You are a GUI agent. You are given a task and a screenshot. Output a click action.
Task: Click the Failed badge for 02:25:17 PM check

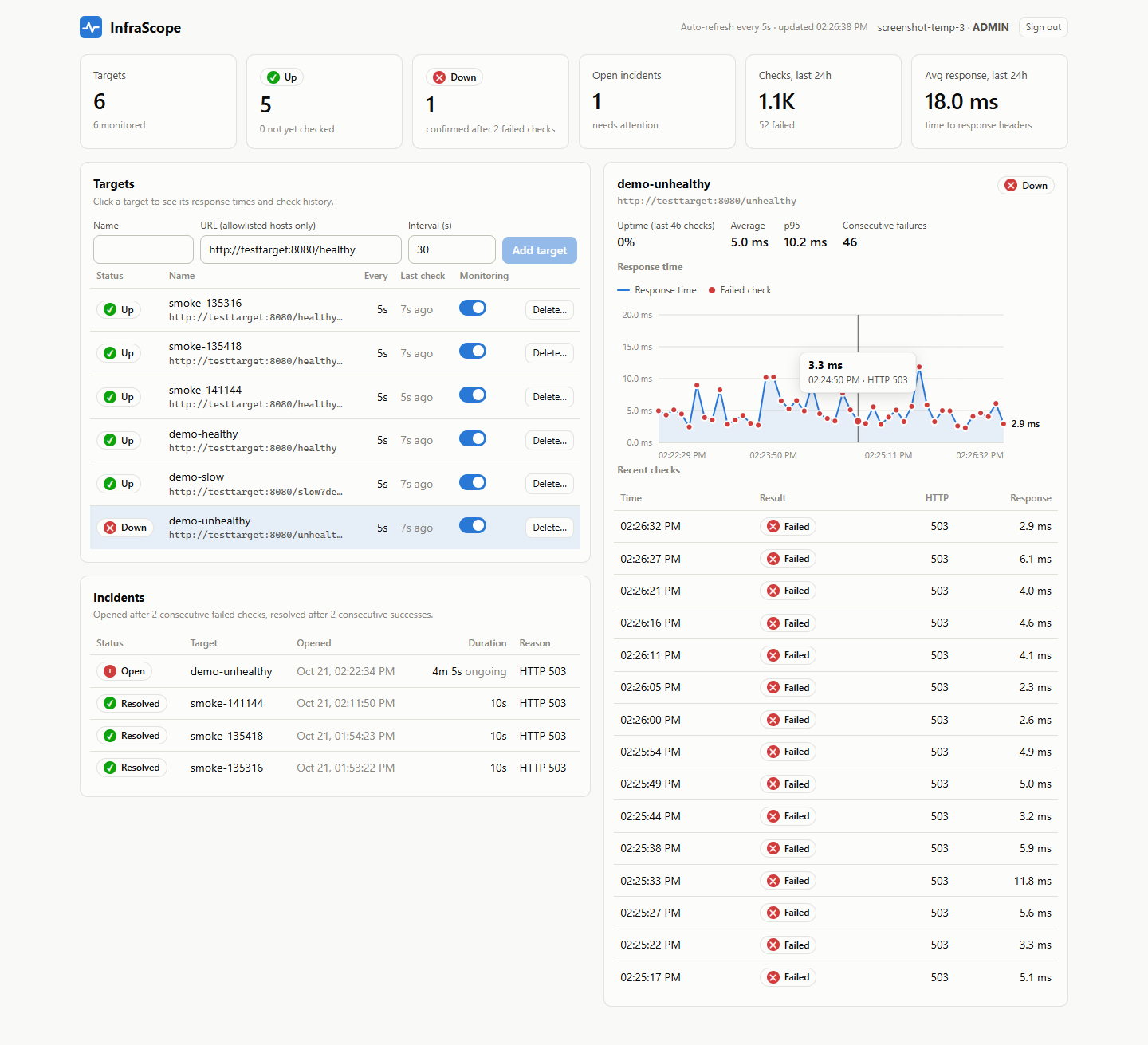click(788, 977)
